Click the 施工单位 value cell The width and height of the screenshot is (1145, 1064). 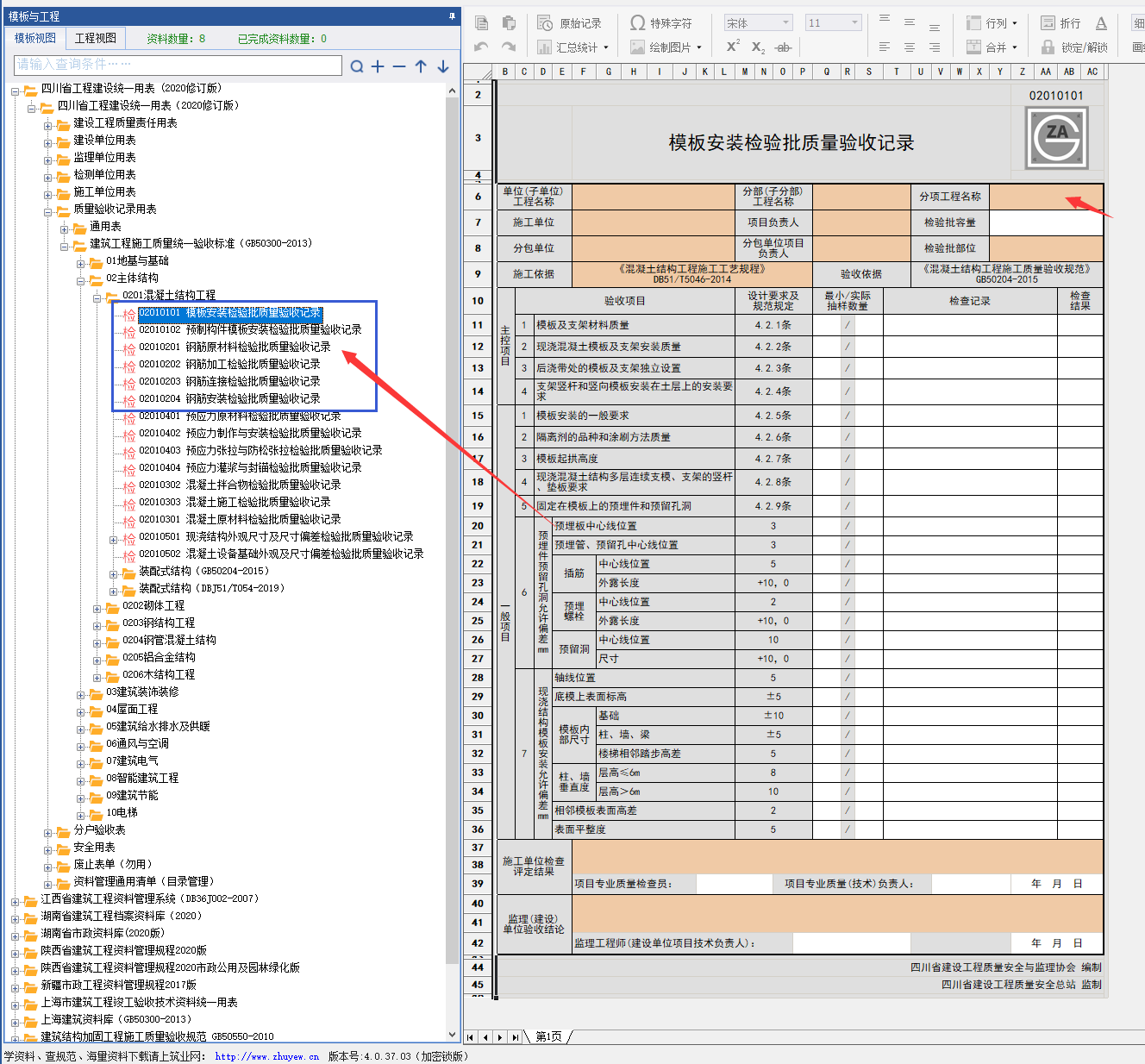pos(653,222)
